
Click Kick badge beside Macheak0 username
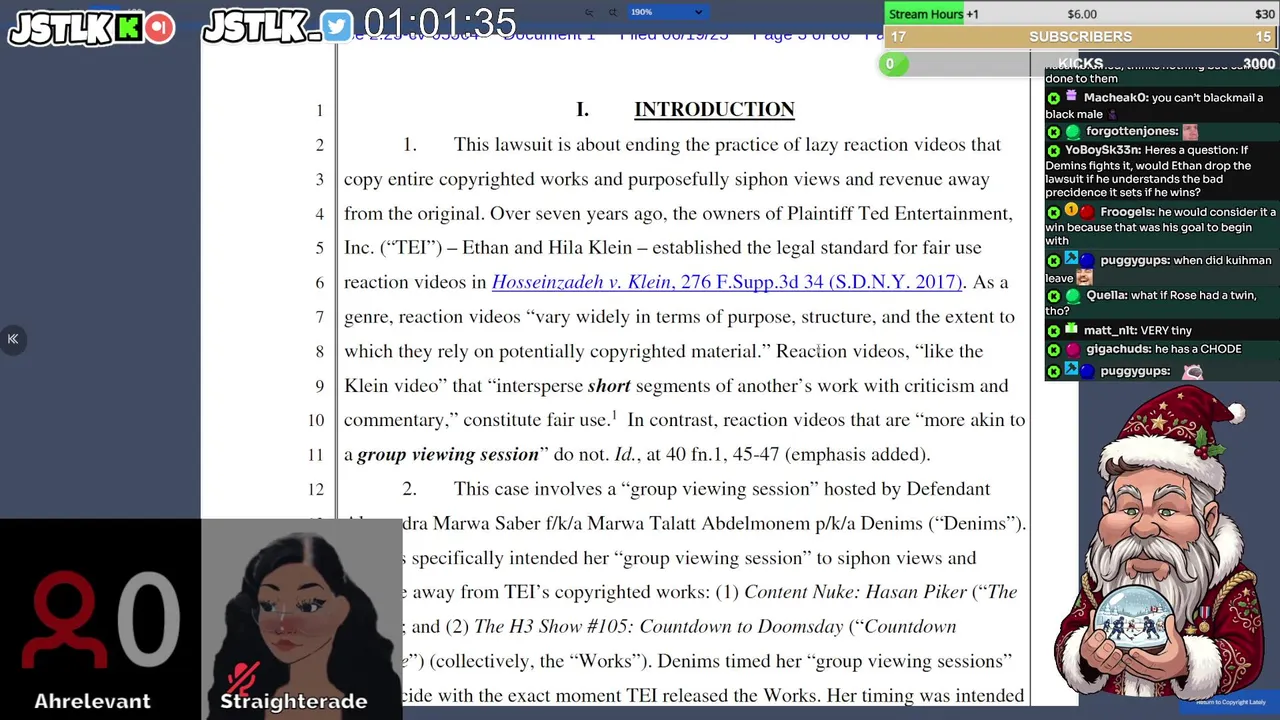click(1053, 98)
